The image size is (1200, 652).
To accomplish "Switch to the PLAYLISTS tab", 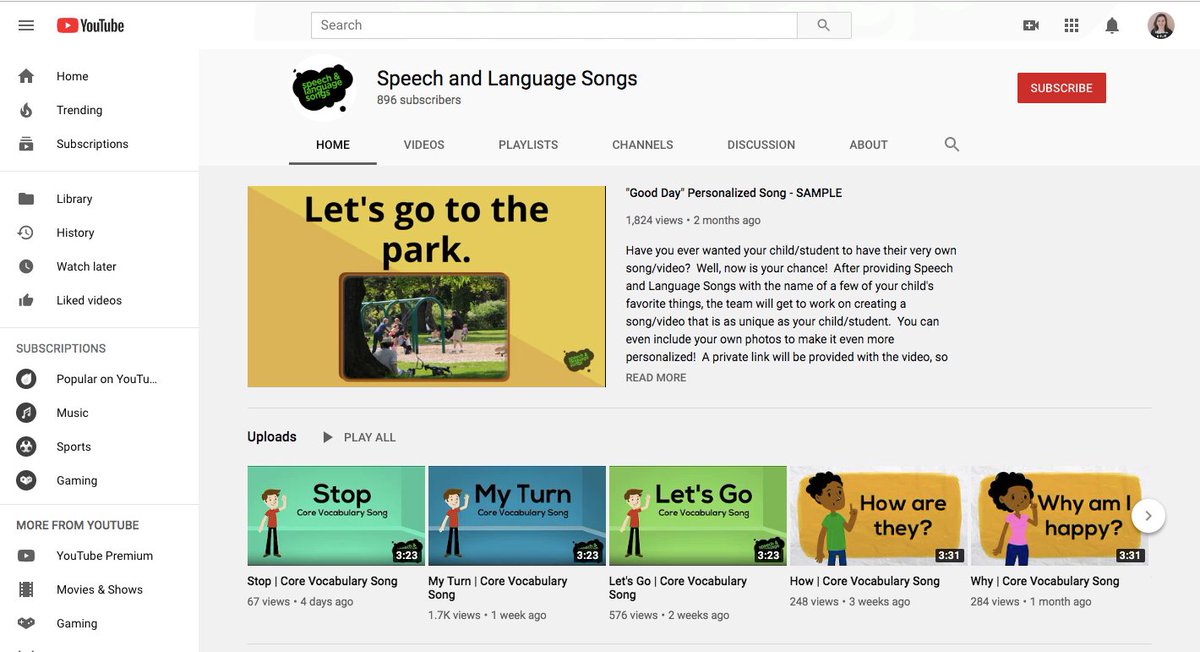I will [x=528, y=145].
